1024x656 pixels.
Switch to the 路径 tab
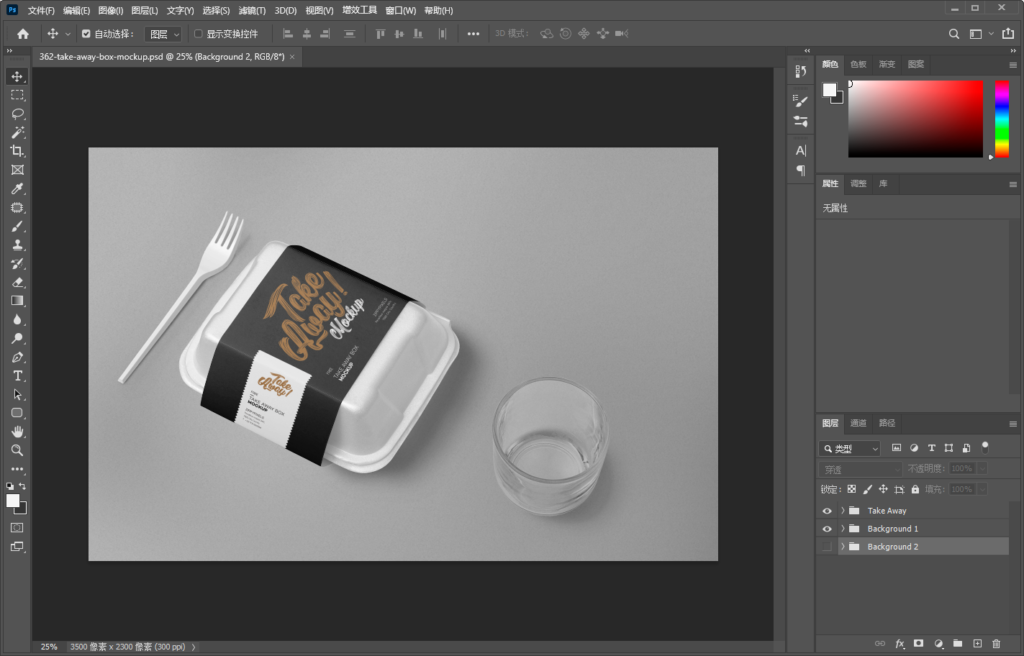point(887,423)
